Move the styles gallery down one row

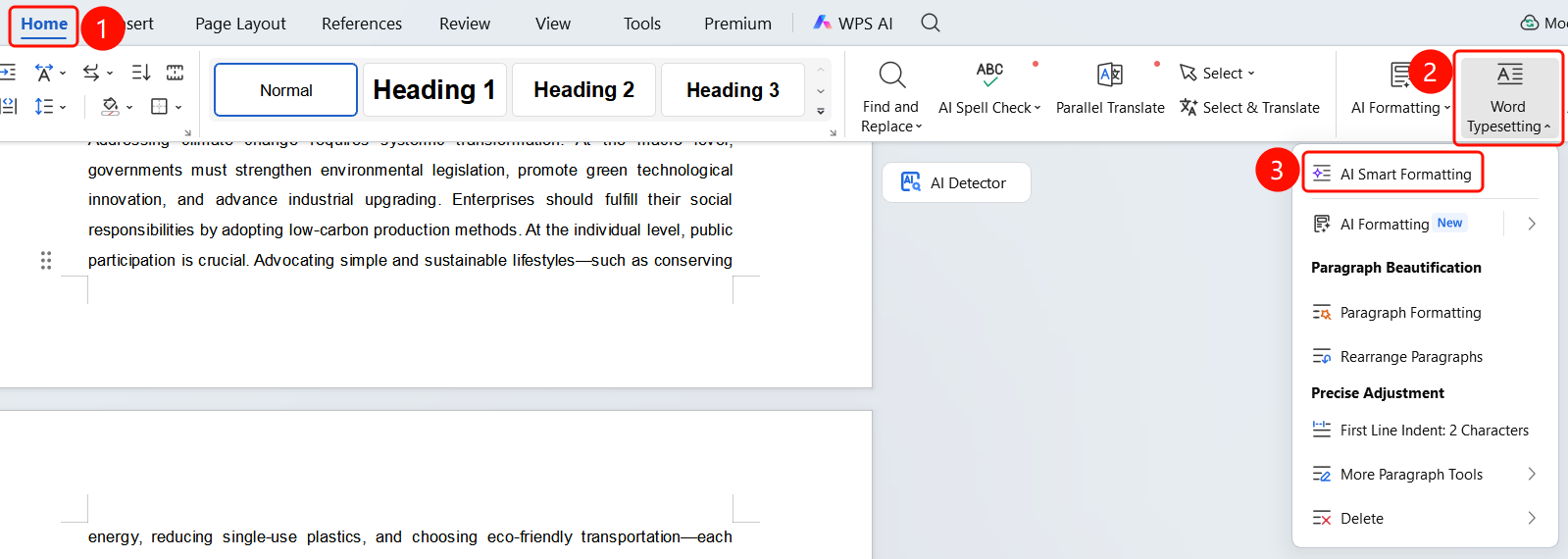821,91
